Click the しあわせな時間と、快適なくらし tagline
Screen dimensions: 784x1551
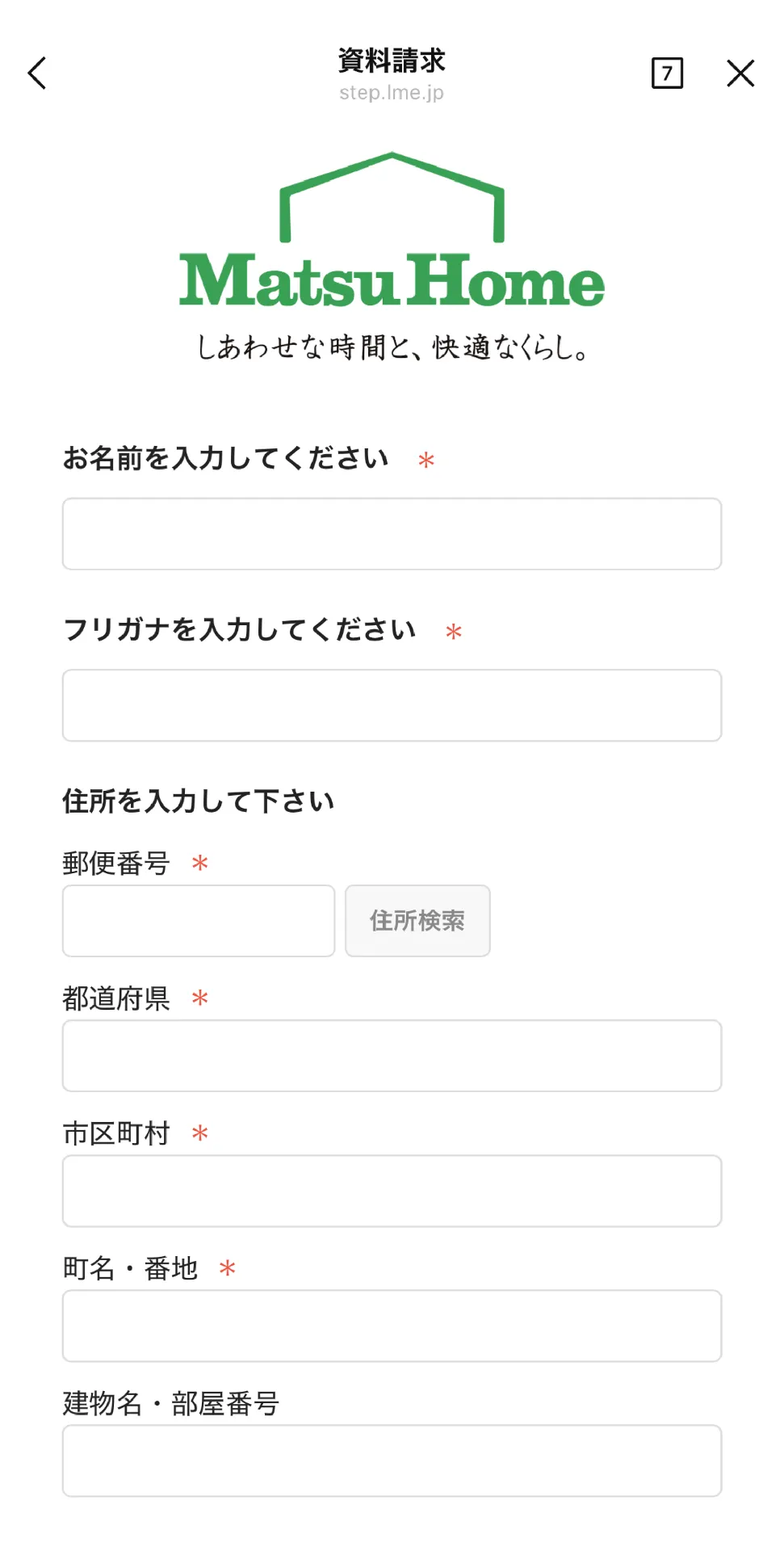(392, 347)
